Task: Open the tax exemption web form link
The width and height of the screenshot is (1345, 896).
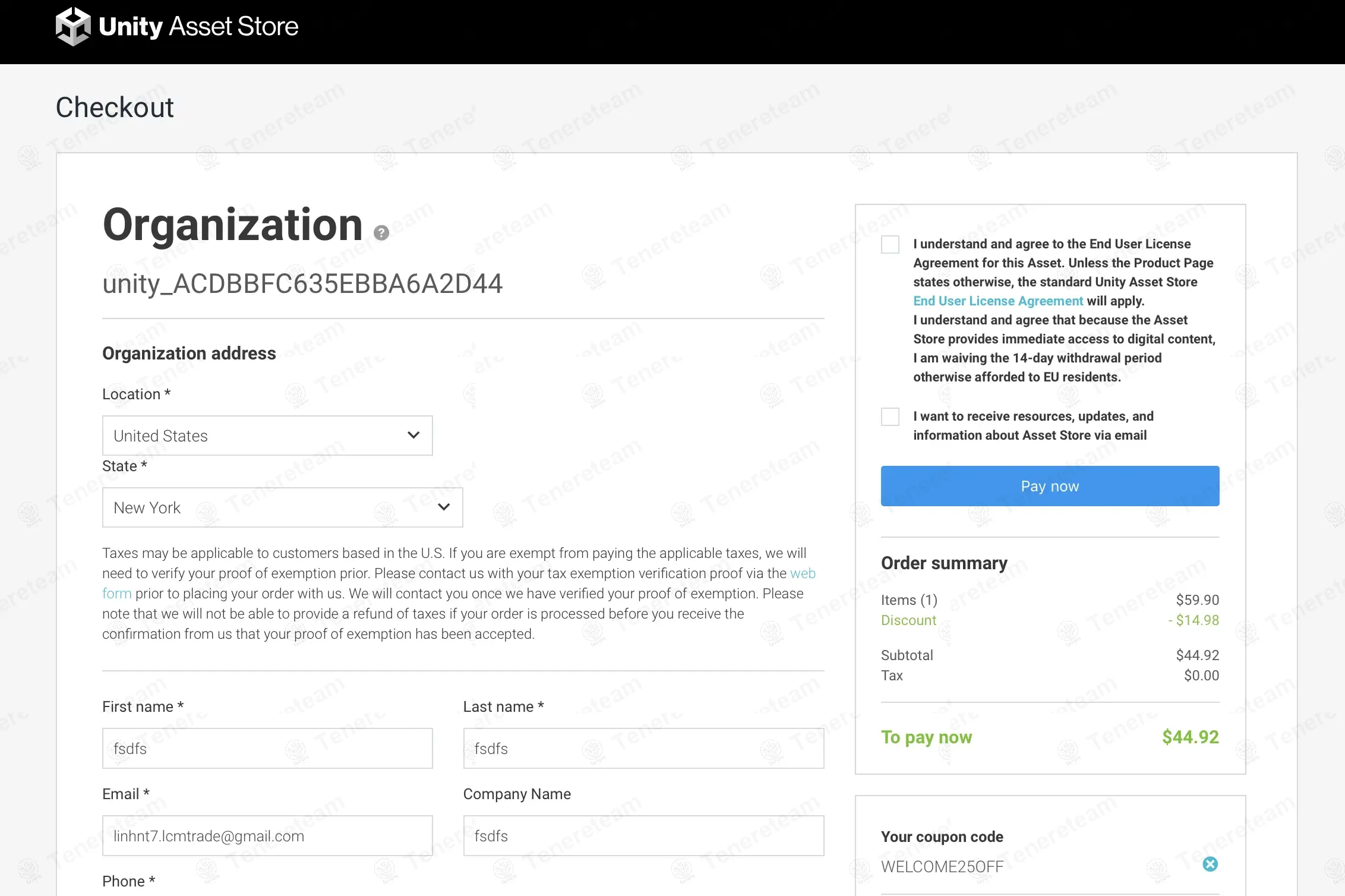Action: point(802,573)
